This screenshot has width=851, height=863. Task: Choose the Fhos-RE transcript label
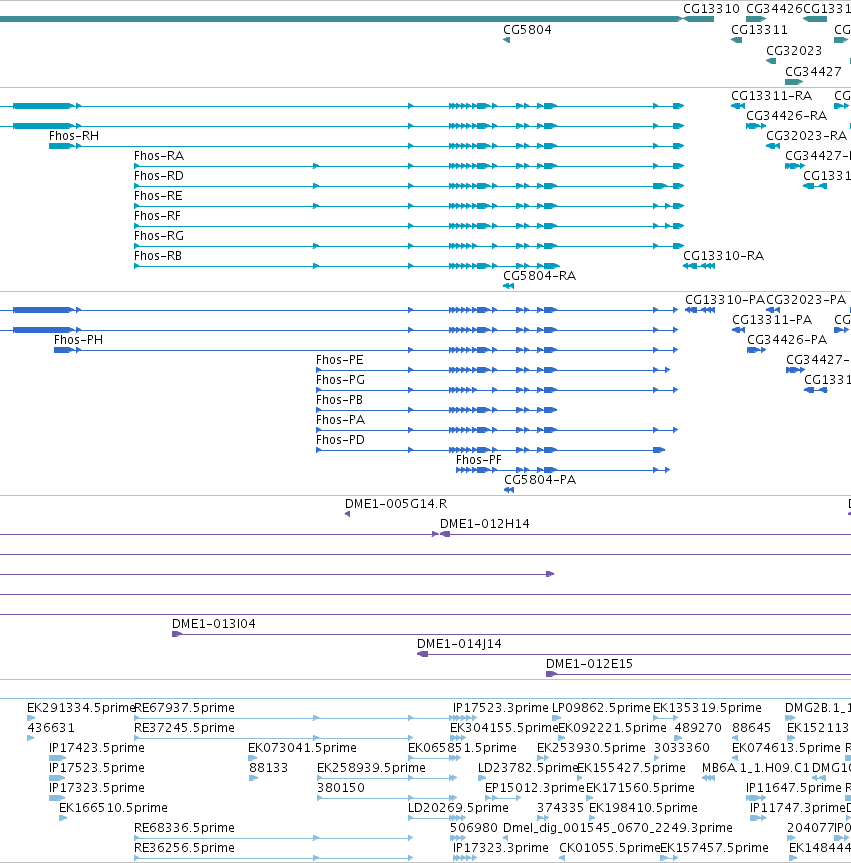(158, 196)
